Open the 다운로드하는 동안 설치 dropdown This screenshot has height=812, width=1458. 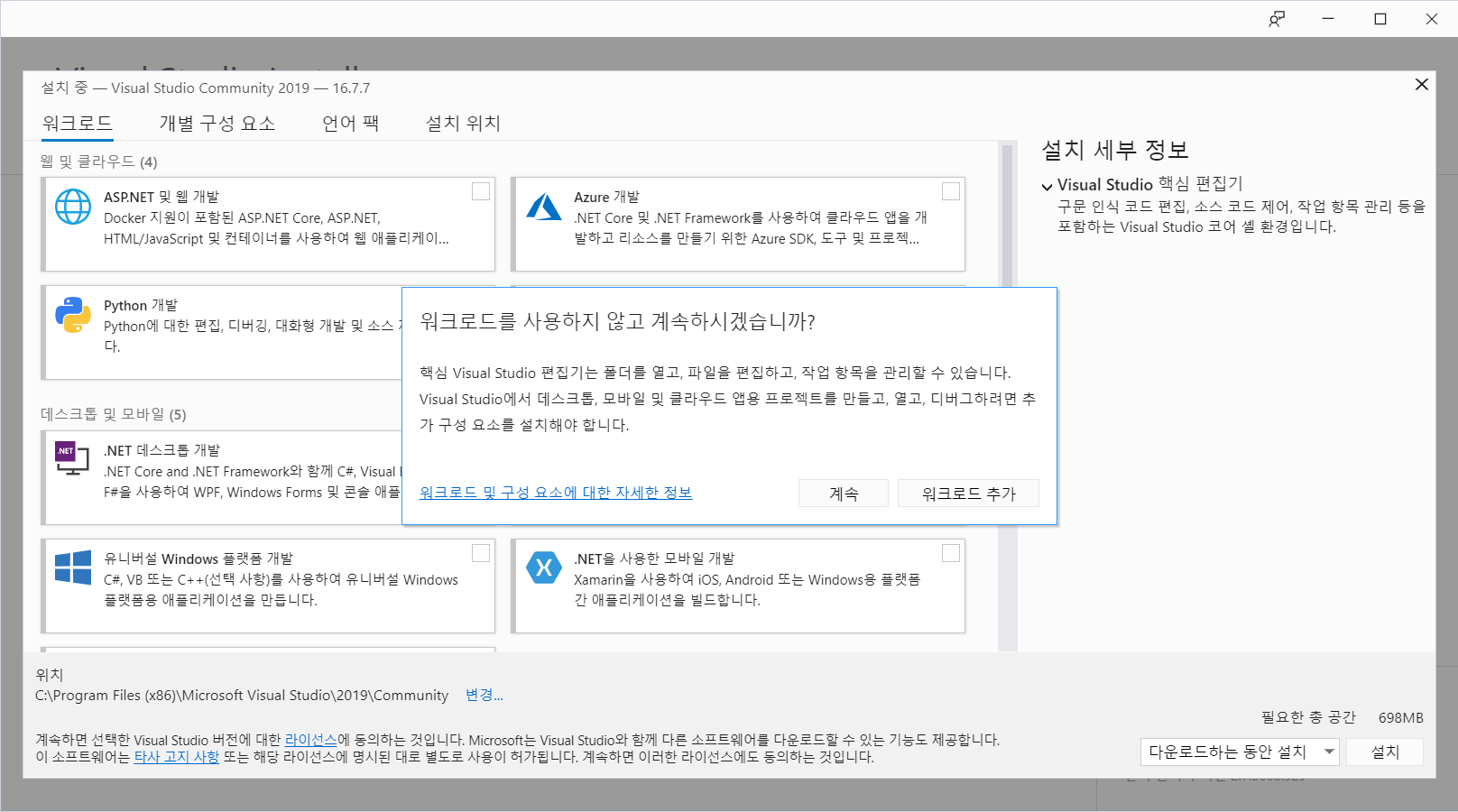tap(1240, 752)
